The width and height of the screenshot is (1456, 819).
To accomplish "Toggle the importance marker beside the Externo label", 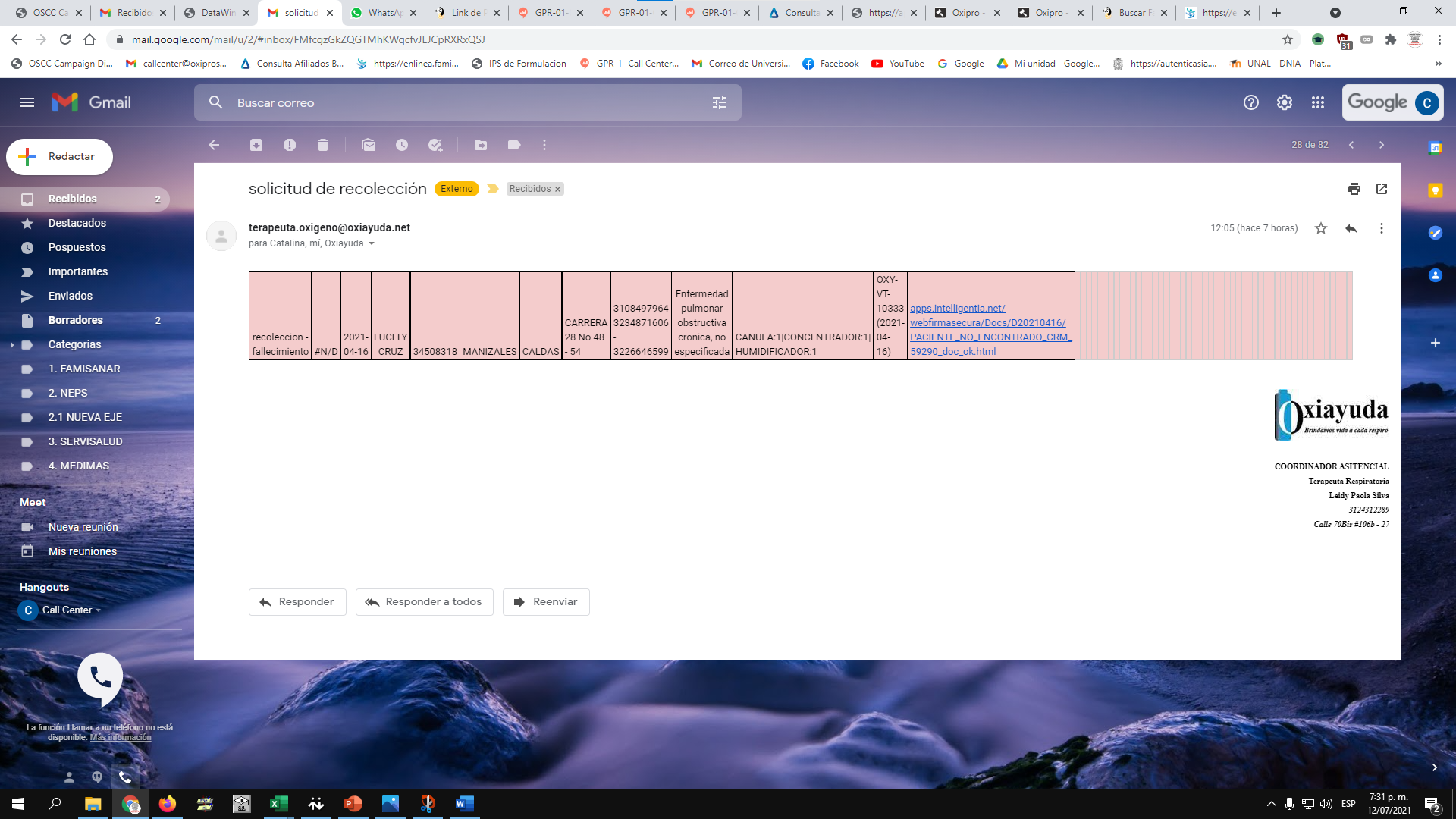I will pos(493,189).
